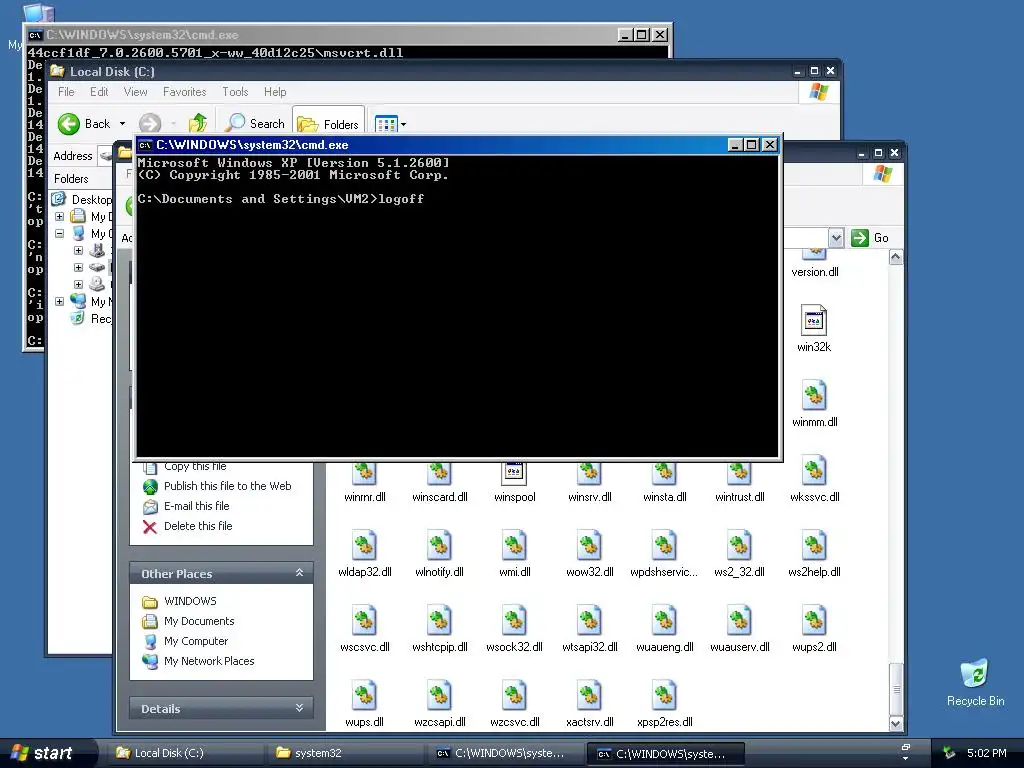Select wuaueng.dll file icon
The image size is (1024, 768).
pos(664,620)
